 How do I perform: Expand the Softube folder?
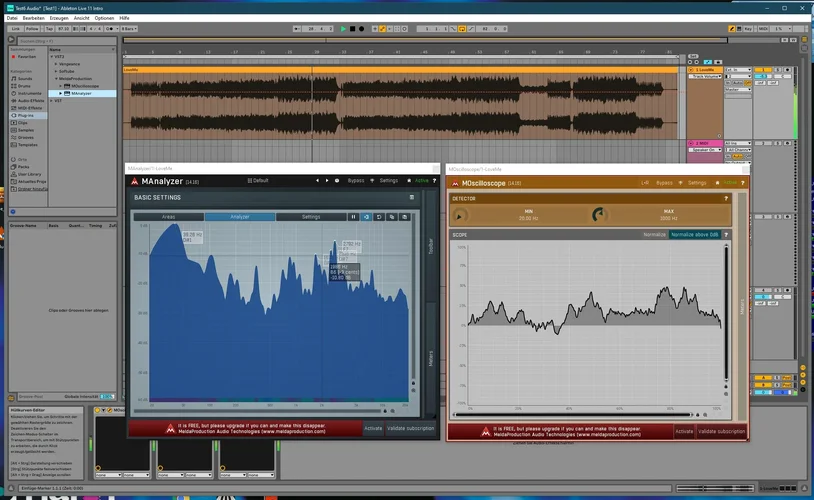pyautogui.click(x=56, y=71)
